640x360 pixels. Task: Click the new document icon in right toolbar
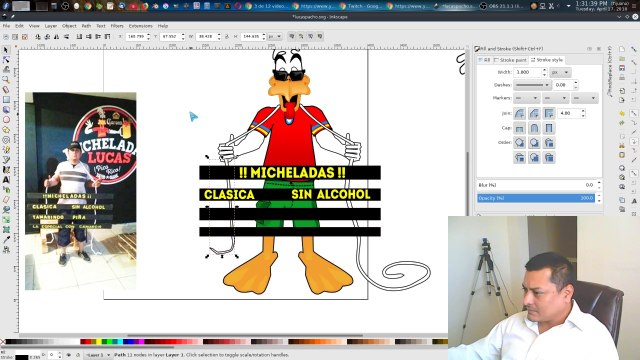point(622,49)
